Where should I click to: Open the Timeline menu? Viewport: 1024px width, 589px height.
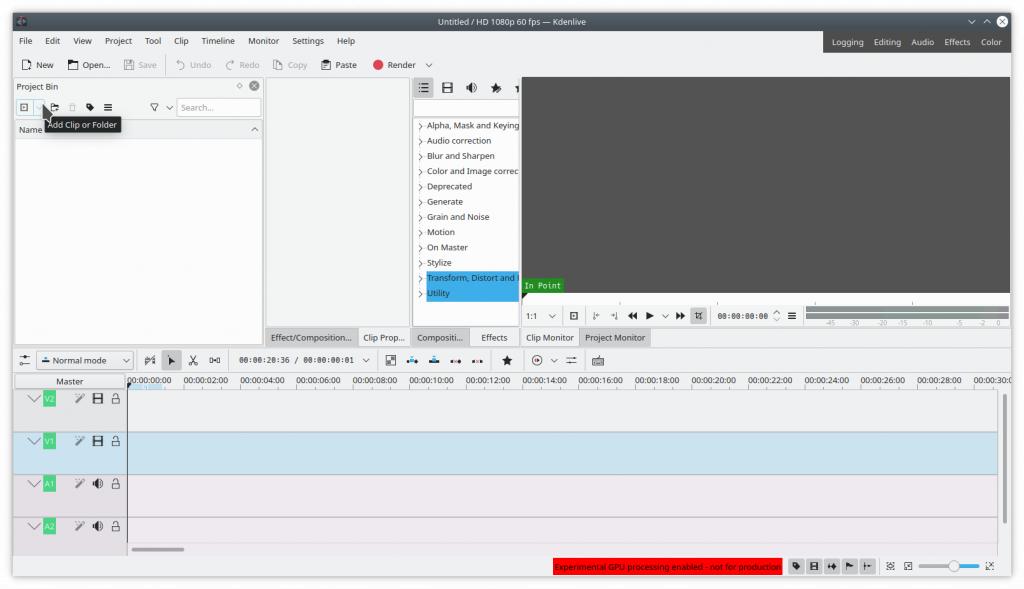218,41
